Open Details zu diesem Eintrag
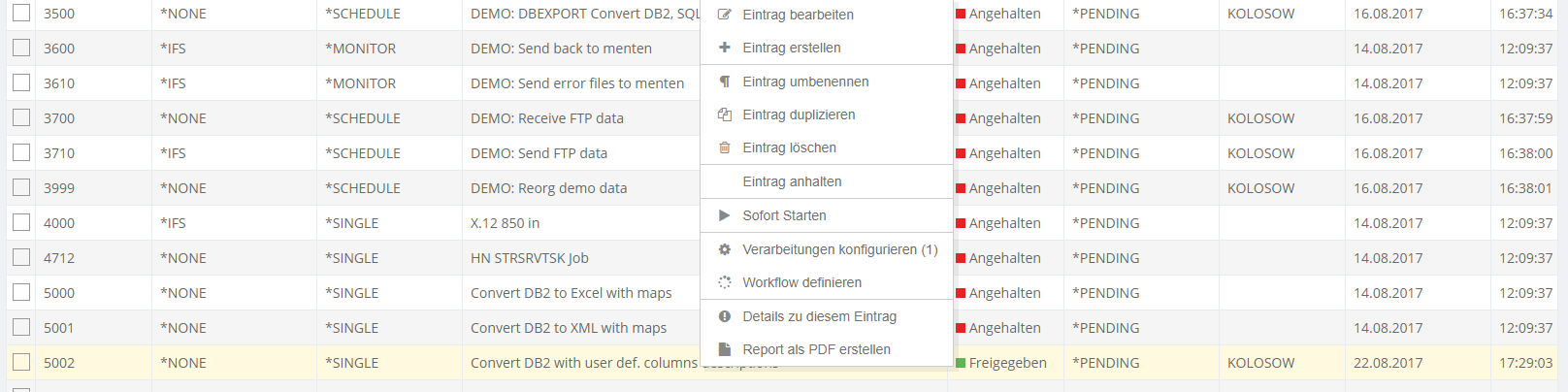The height and width of the screenshot is (392, 1568). [819, 316]
